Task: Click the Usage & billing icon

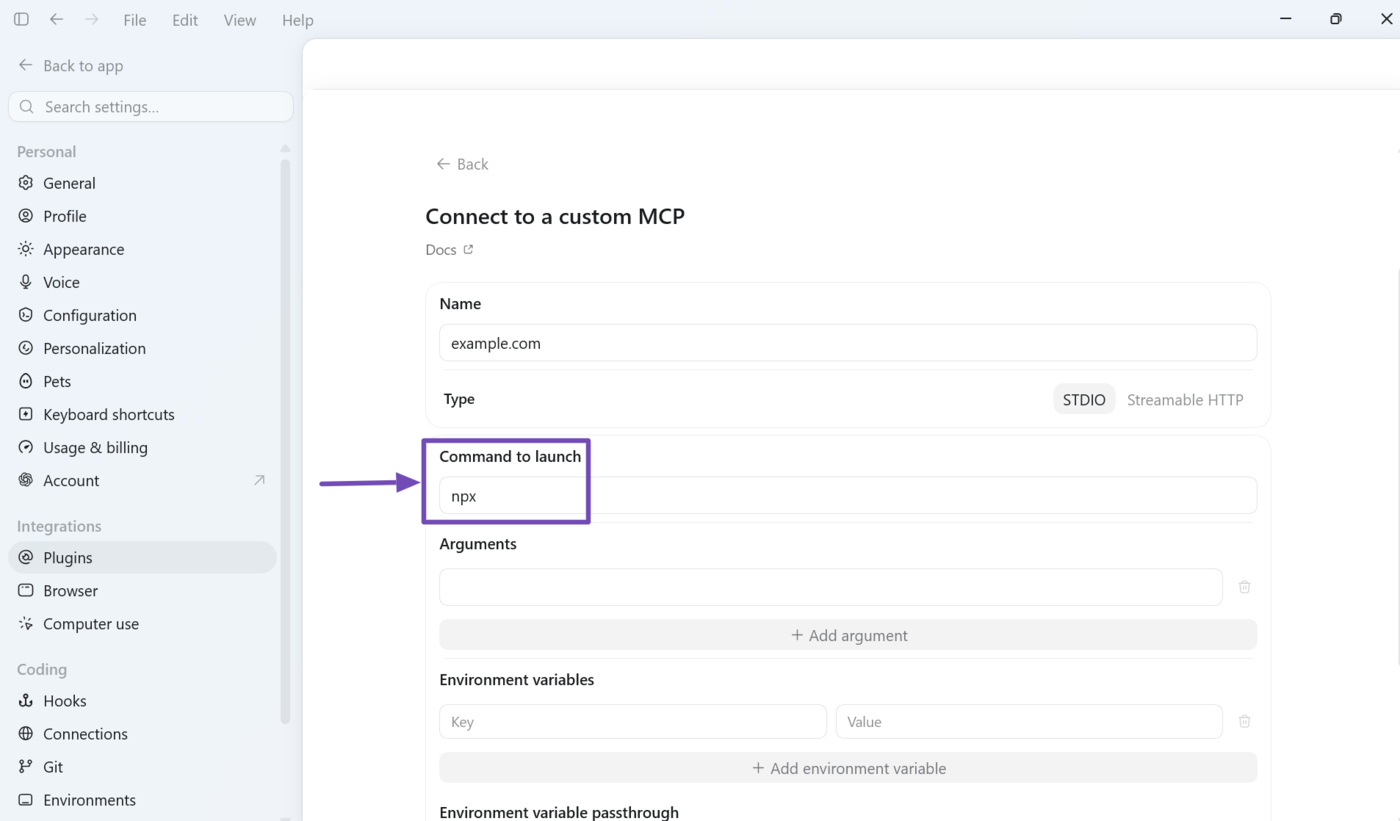Action: coord(26,447)
